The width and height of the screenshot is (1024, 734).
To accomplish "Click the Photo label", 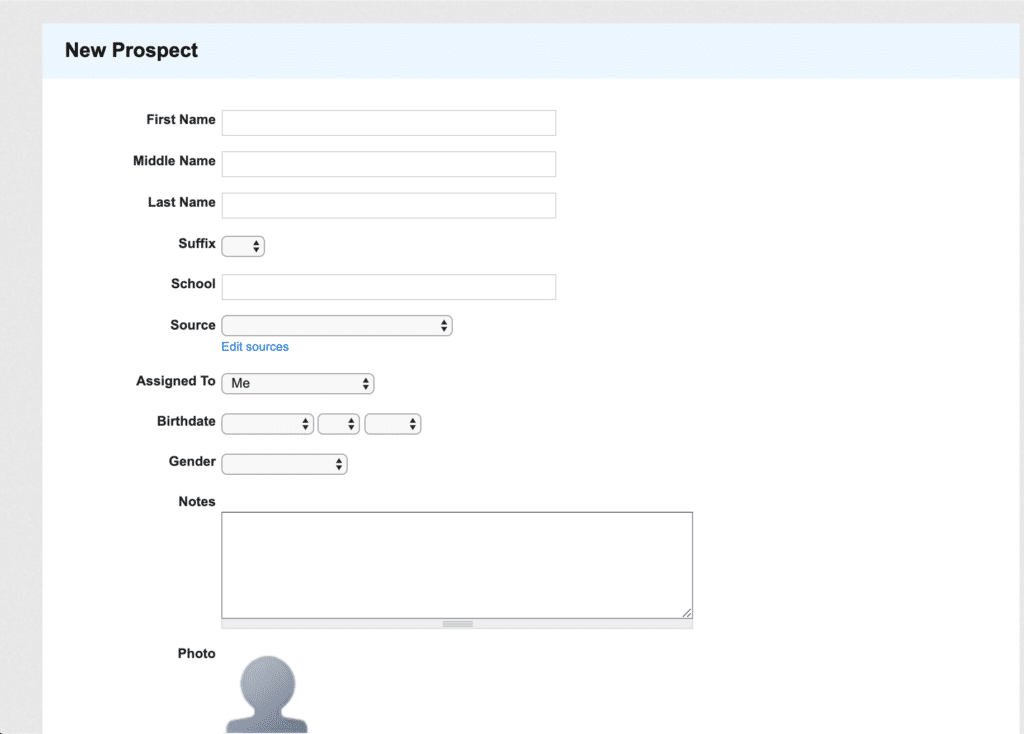I will click(197, 654).
